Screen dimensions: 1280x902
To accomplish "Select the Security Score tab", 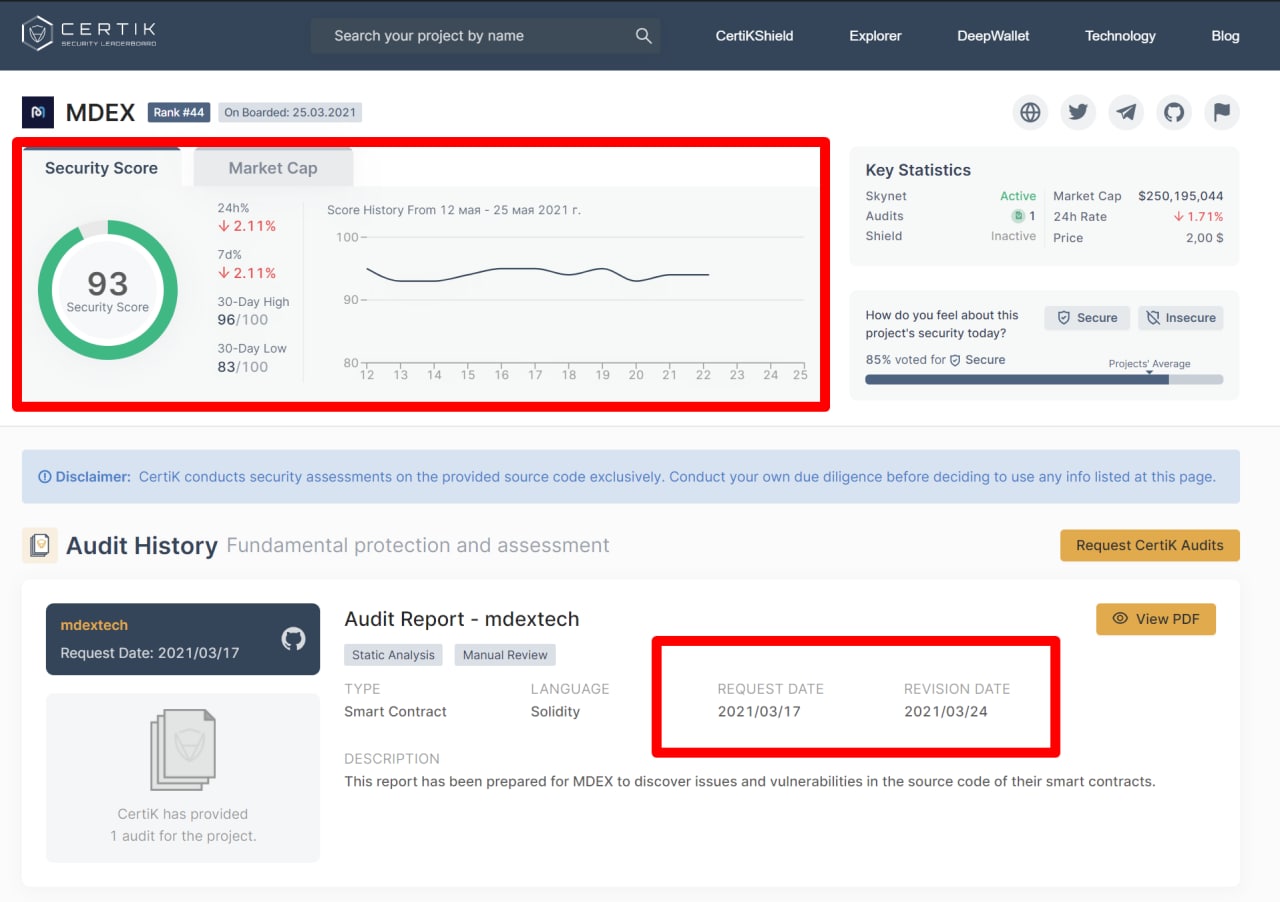I will pyautogui.click(x=101, y=168).
